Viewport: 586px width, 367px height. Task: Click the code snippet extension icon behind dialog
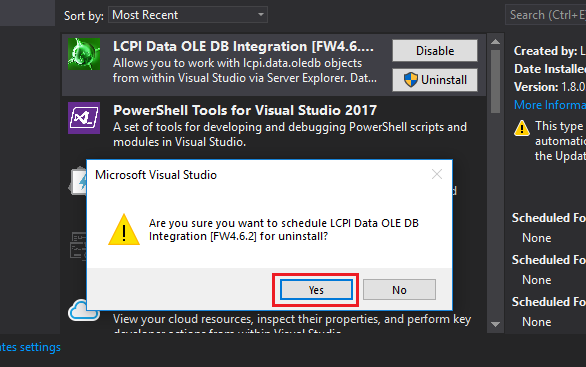tap(78, 245)
